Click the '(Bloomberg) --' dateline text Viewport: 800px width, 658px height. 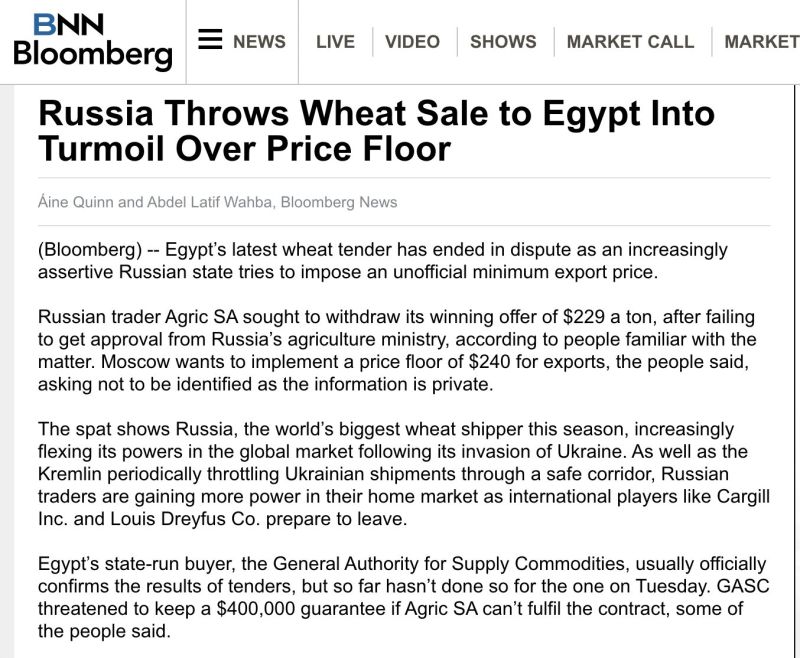[x=98, y=250]
